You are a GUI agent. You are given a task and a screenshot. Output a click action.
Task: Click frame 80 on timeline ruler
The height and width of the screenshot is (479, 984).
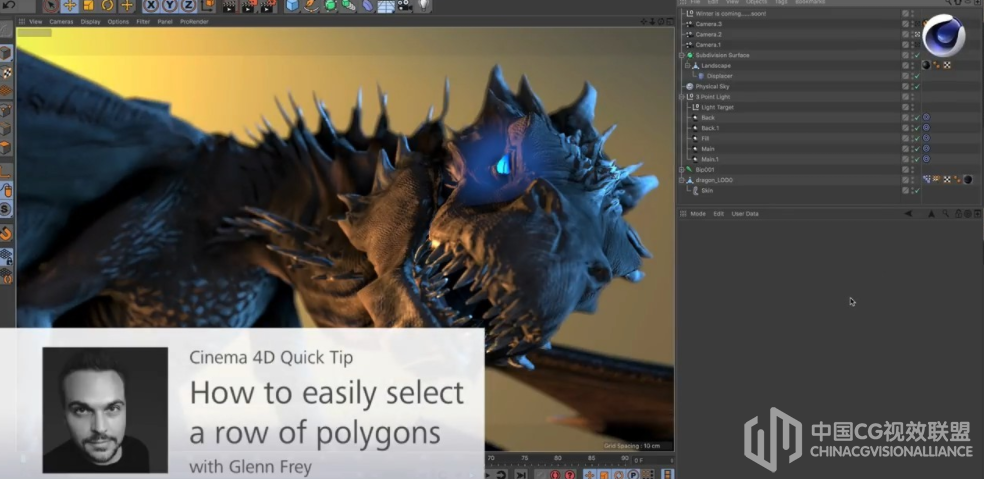point(558,458)
